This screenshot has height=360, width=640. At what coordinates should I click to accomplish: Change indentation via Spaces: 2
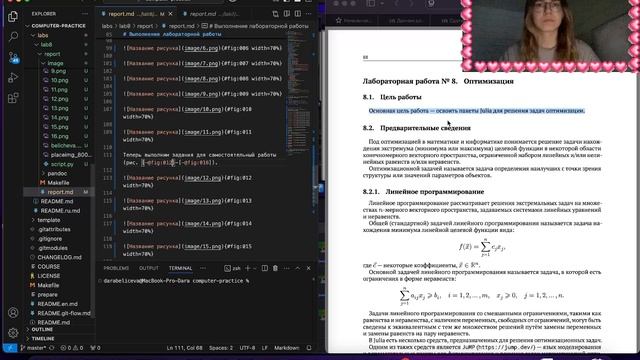pyautogui.click(x=221, y=348)
